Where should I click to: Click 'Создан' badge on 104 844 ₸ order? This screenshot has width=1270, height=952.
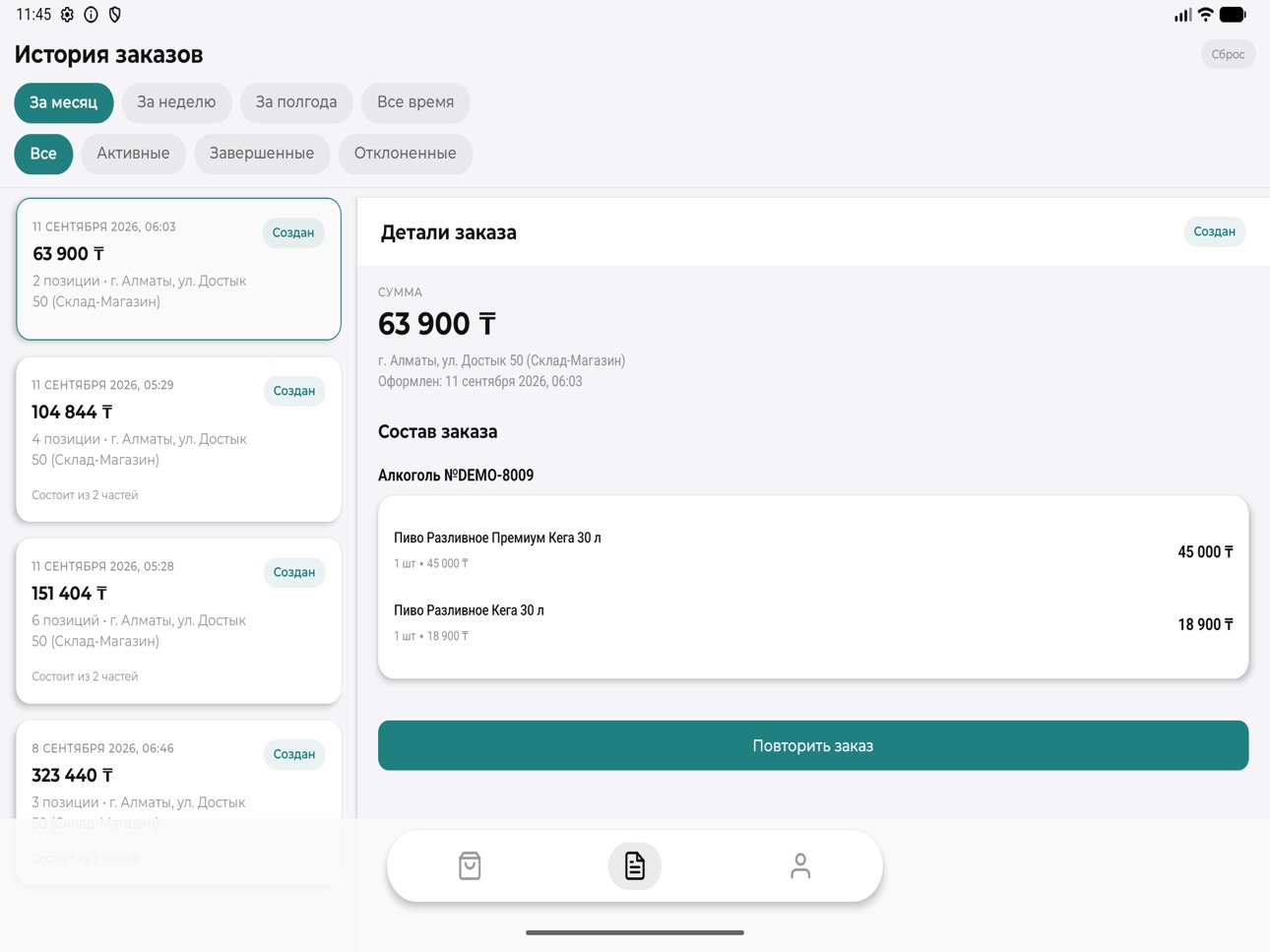[293, 391]
